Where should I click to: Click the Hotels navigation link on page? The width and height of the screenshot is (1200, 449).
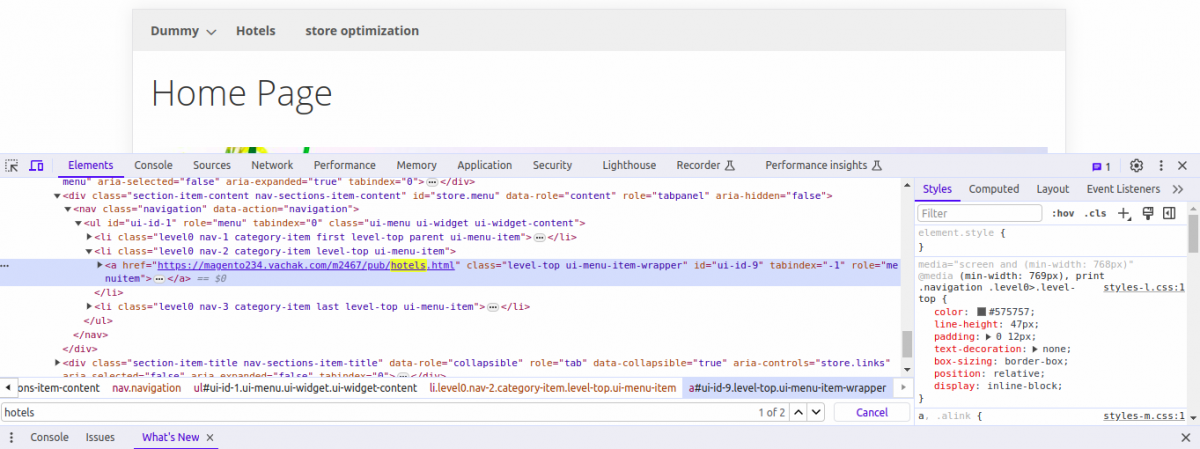tap(255, 31)
